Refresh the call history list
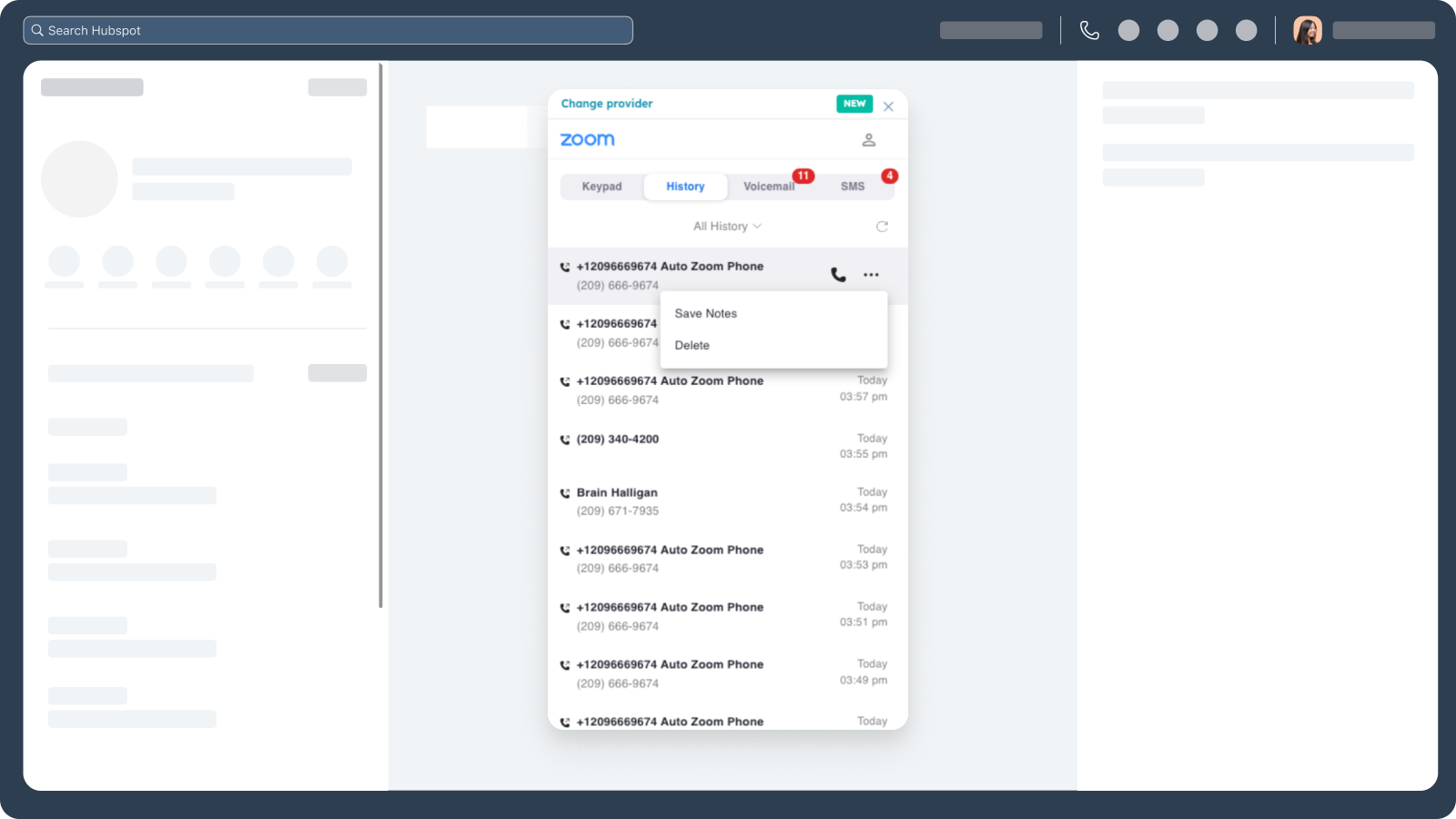1456x819 pixels. point(882,227)
